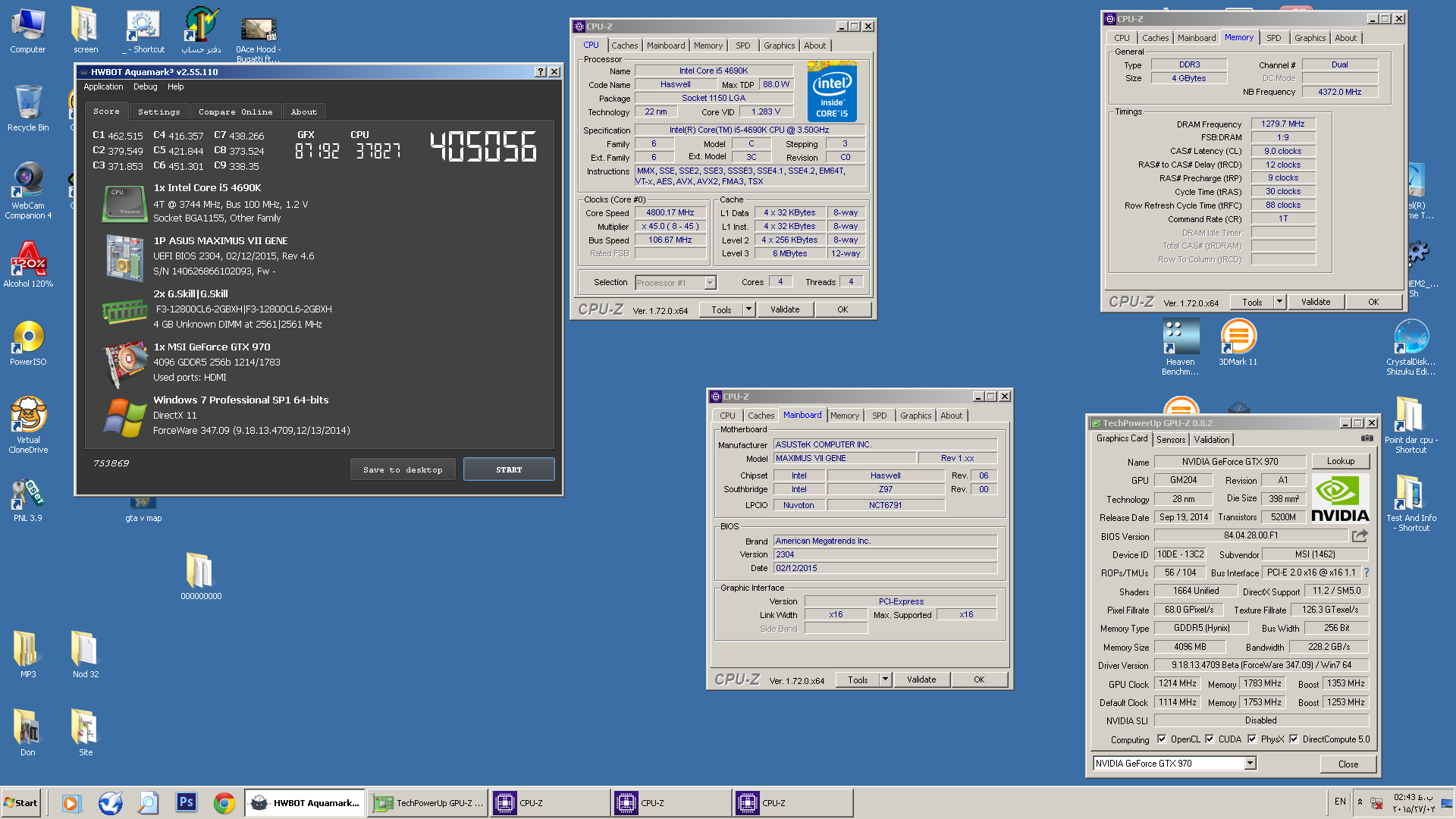Viewport: 1456px width, 819px height.
Task: Open PNL 3.9 desktop icon
Action: pos(28,499)
